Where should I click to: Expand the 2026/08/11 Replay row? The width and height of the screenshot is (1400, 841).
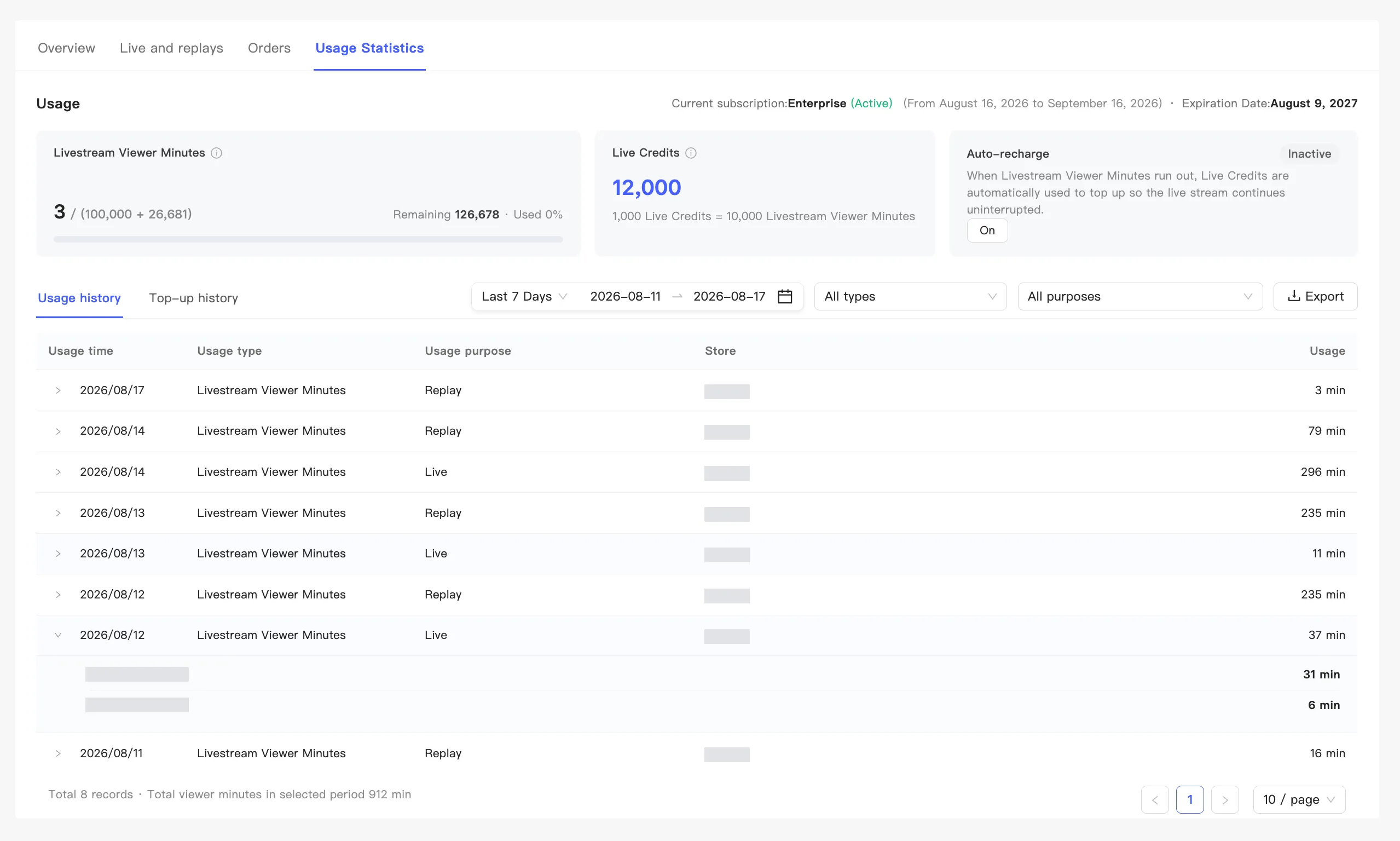point(58,753)
